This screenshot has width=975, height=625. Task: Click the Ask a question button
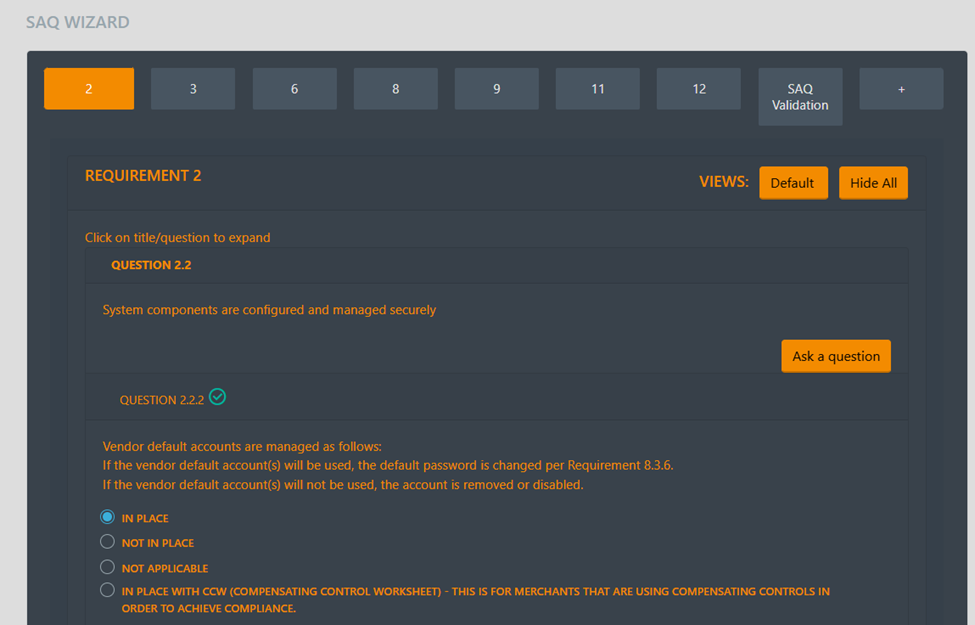(836, 356)
